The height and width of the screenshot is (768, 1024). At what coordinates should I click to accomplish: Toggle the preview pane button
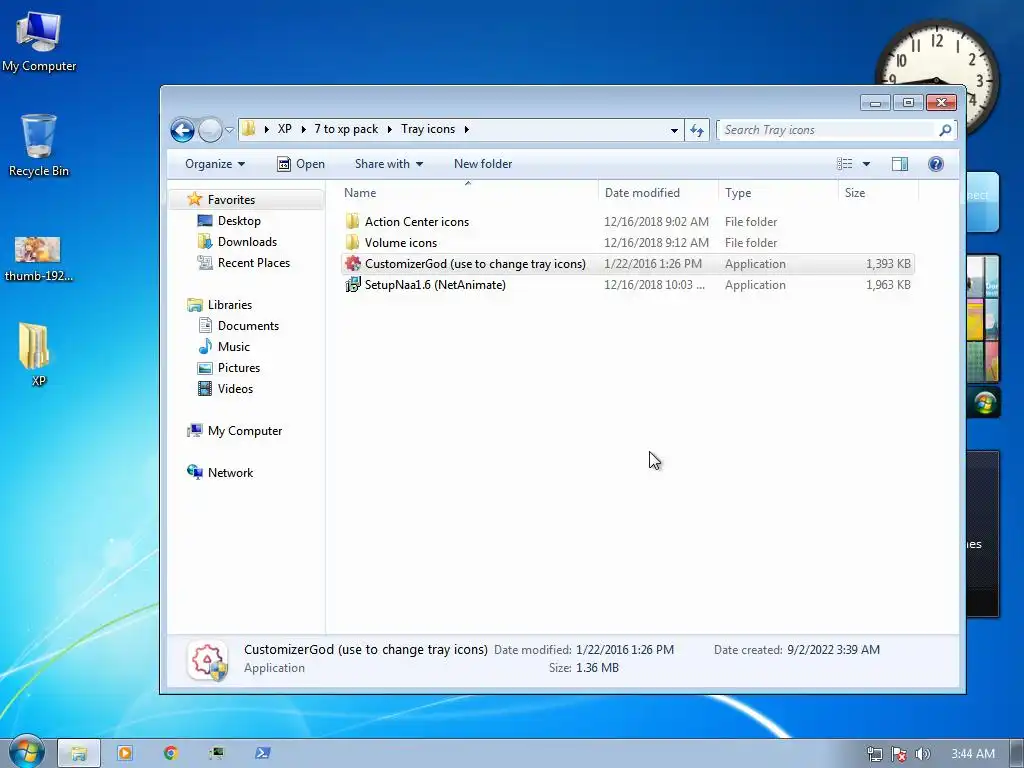(900, 164)
